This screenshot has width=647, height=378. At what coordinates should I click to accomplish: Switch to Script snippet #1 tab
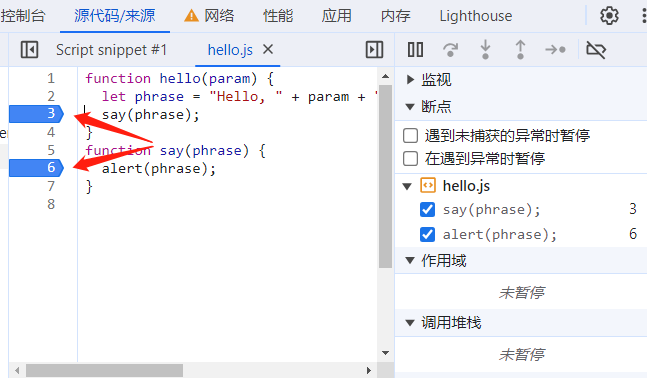[111, 50]
